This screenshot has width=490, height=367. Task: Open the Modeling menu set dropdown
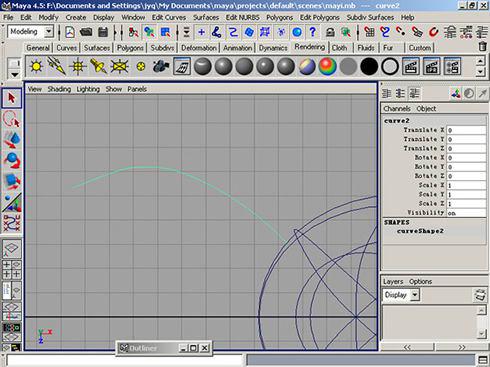pos(49,32)
